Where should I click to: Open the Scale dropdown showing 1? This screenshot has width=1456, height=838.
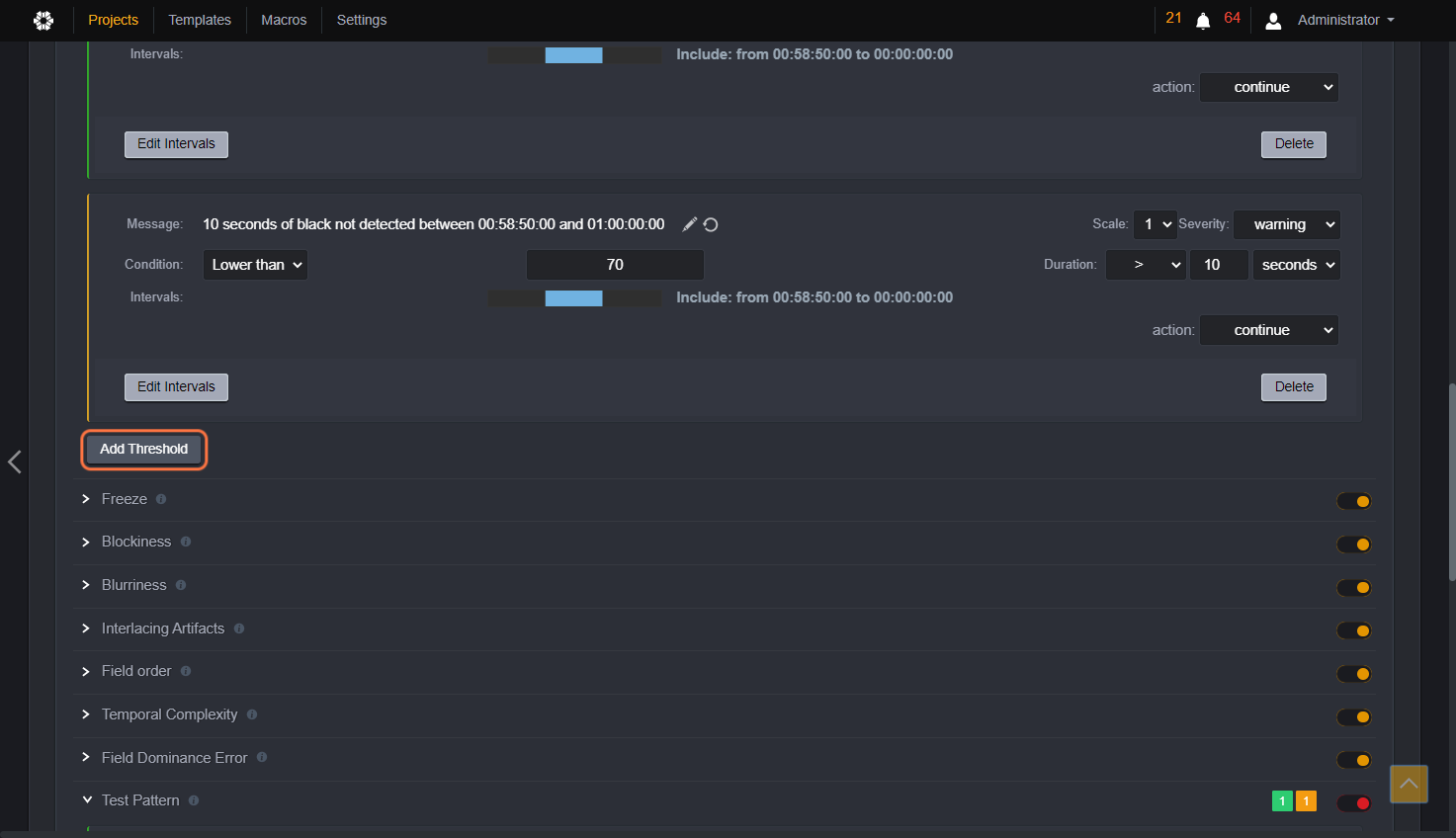(x=1155, y=224)
